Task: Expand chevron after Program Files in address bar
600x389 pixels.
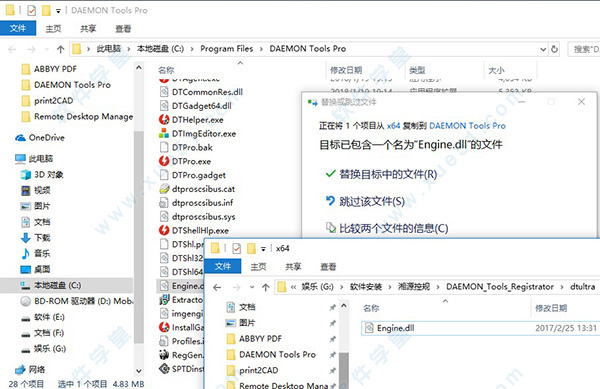Action: click(261, 49)
